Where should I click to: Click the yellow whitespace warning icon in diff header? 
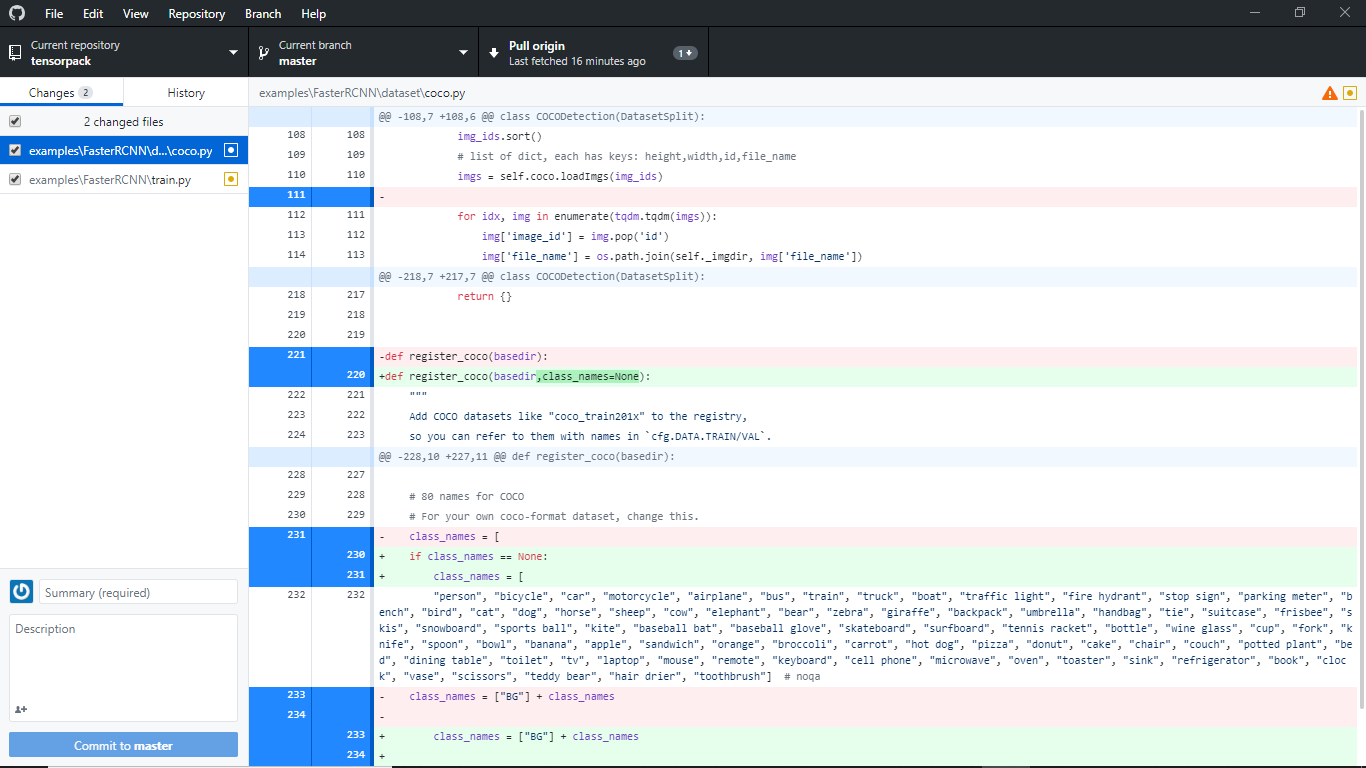tap(1350, 92)
